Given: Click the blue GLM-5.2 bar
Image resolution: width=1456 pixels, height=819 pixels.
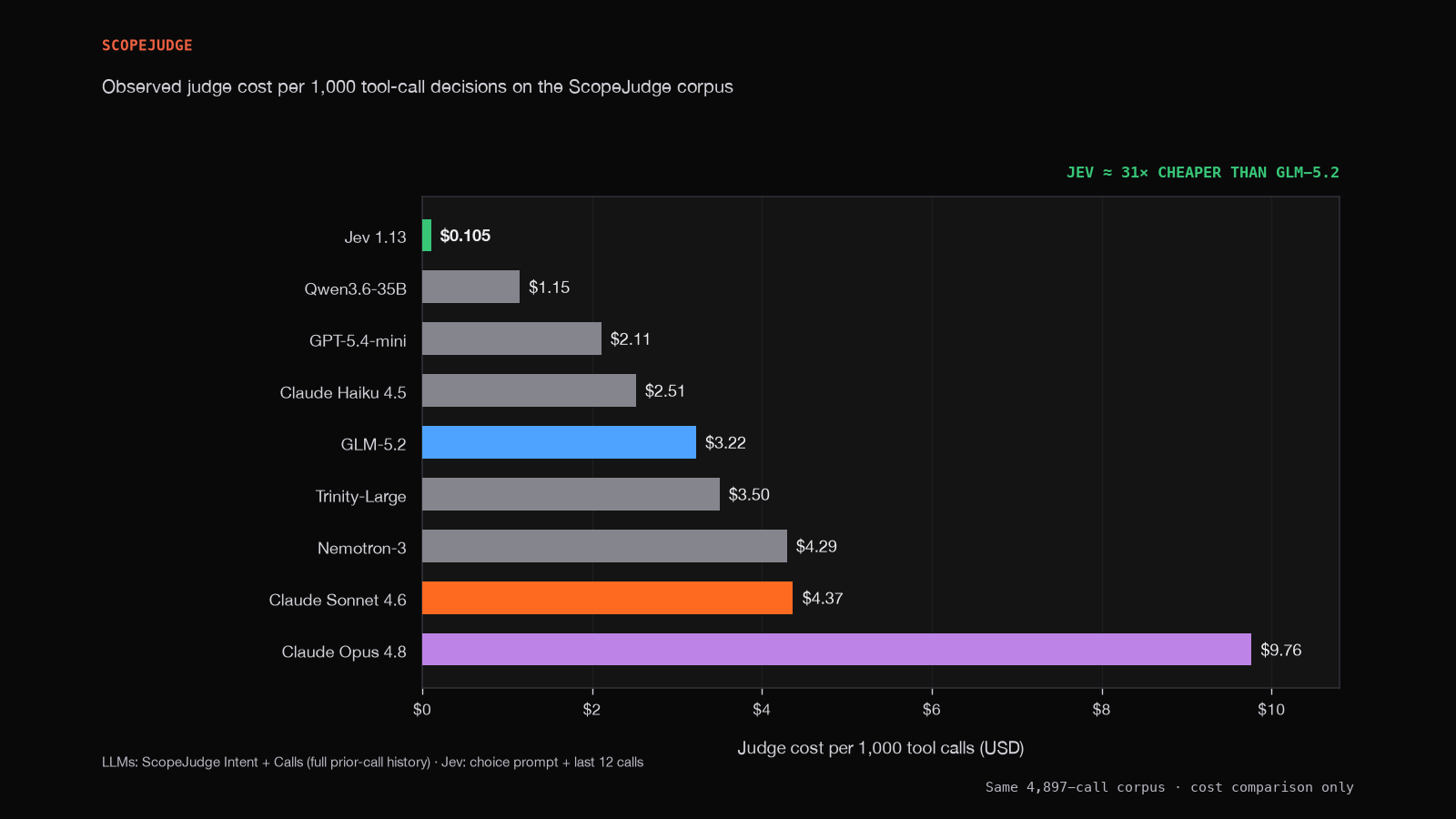Looking at the screenshot, I should click(x=559, y=442).
